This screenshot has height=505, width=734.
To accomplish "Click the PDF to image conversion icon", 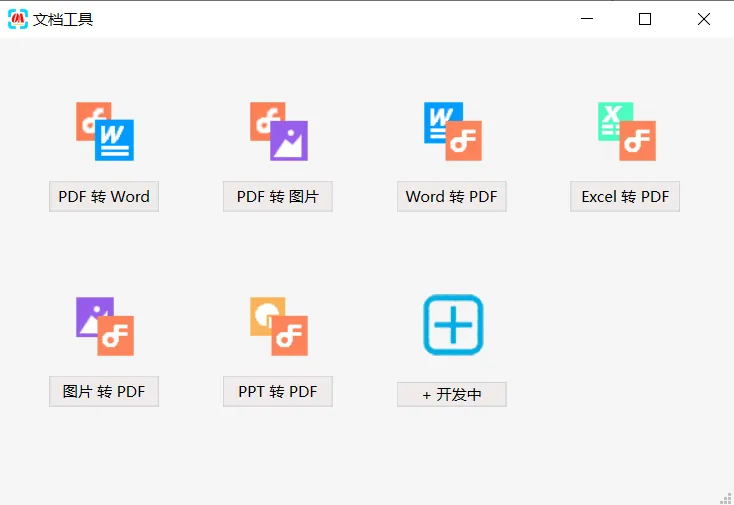I will (279, 132).
